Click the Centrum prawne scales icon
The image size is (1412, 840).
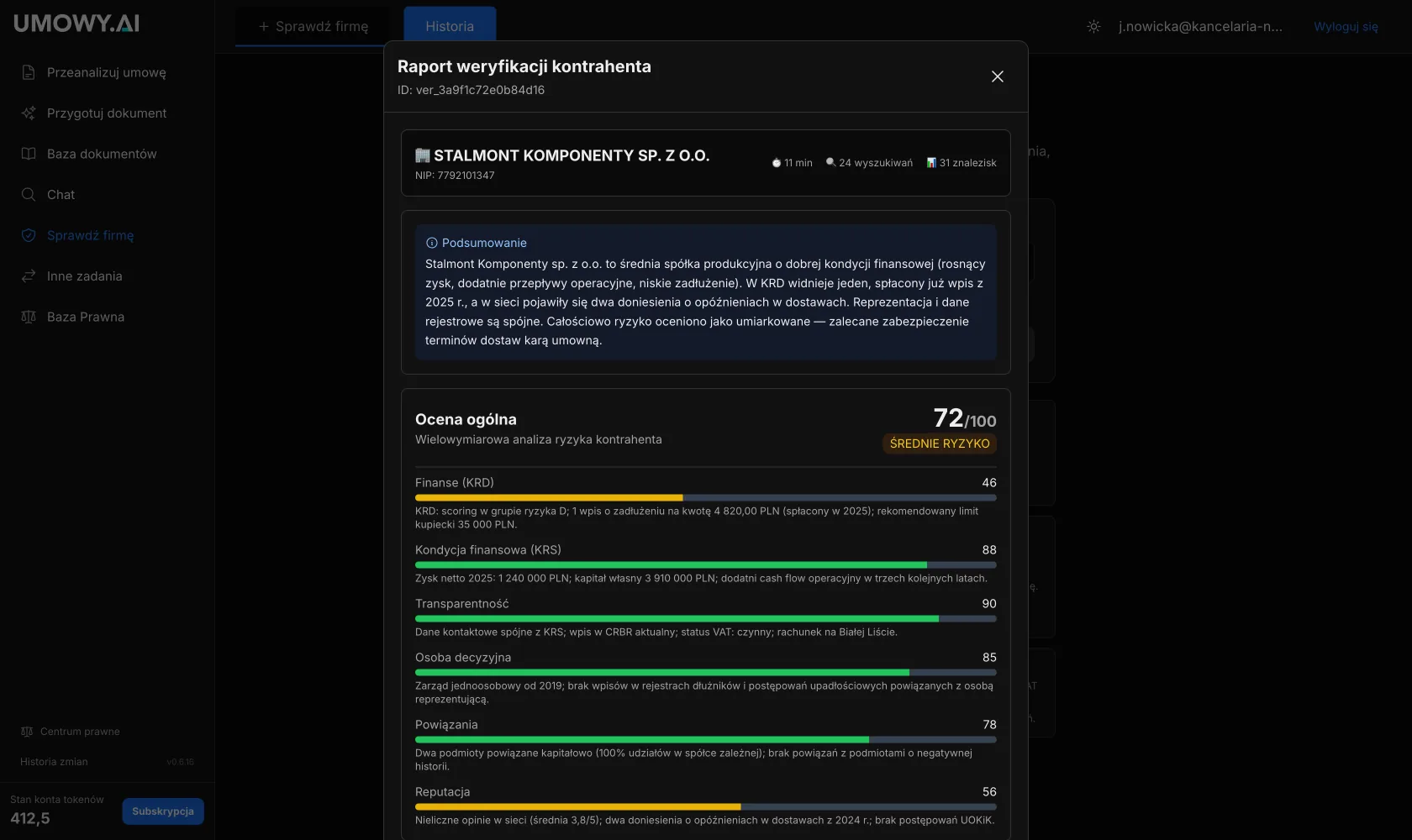click(27, 732)
